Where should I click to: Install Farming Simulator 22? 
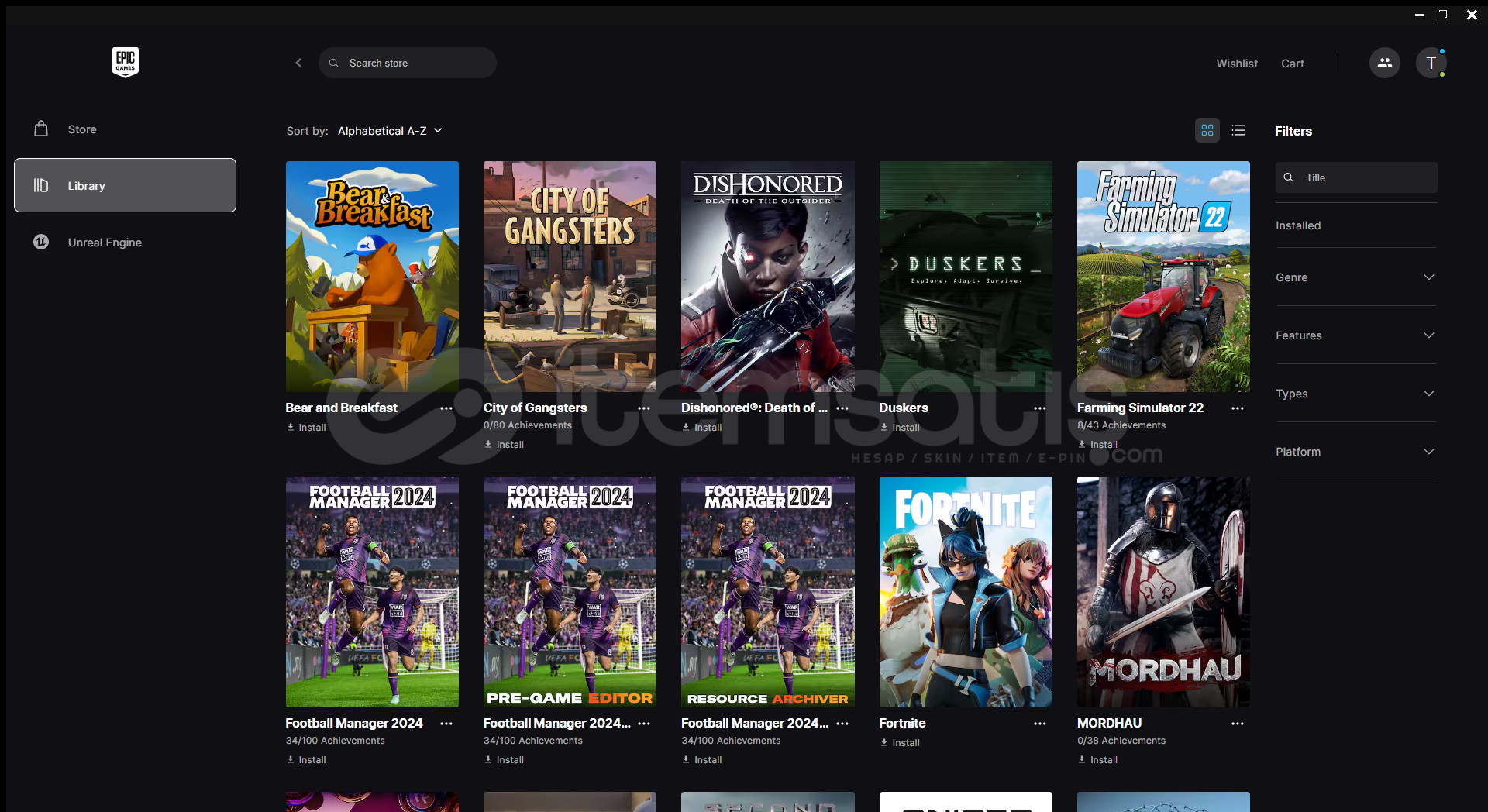[x=1097, y=445]
